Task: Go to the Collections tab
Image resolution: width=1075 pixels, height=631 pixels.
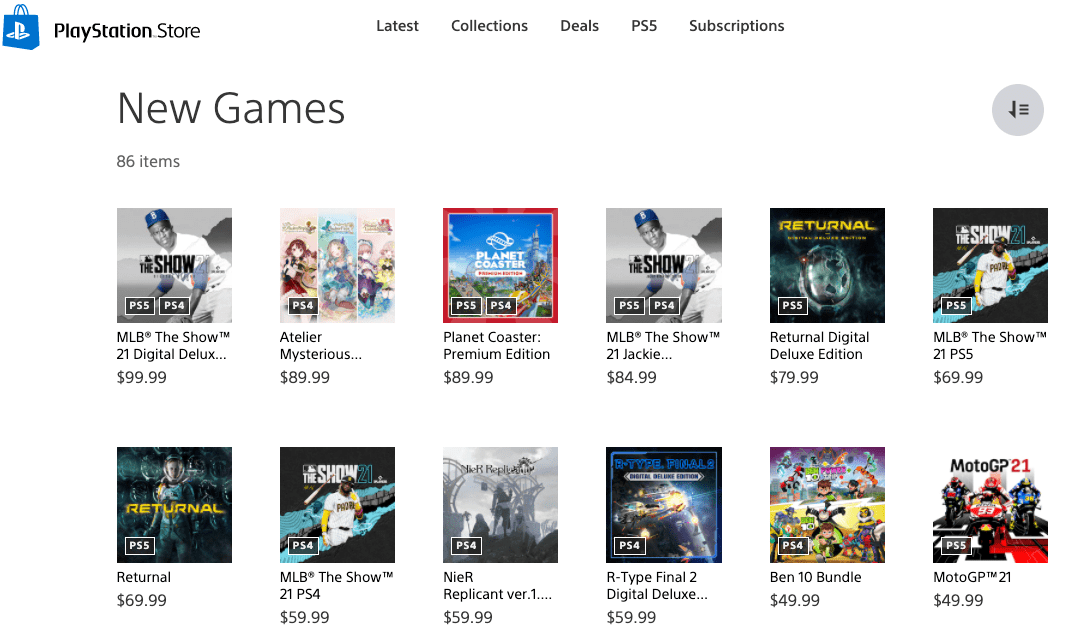Action: coord(489,26)
